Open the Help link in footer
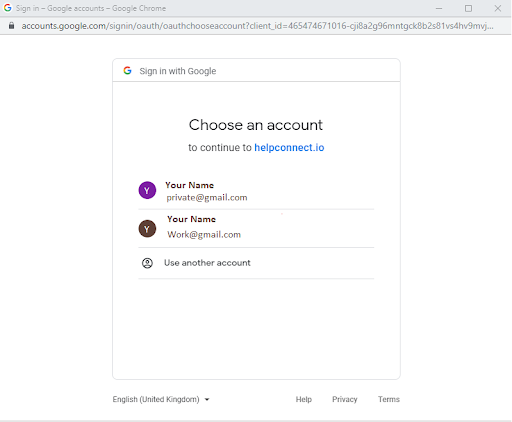This screenshot has width=512, height=422. pos(304,399)
